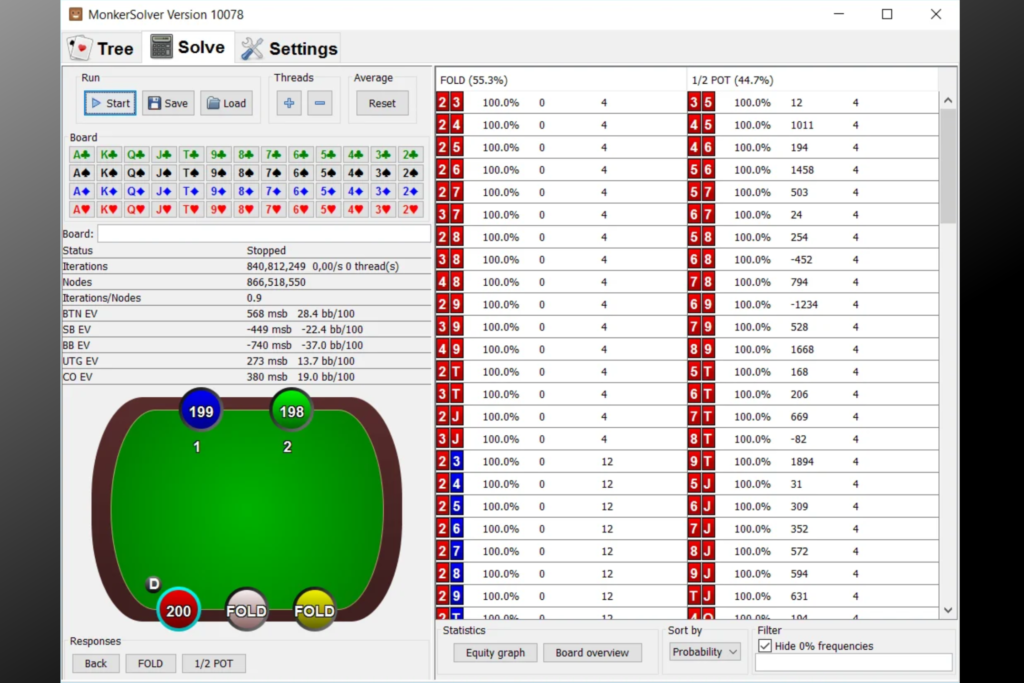The image size is (1024, 683).
Task: Open the Board overview statistics
Action: click(592, 652)
